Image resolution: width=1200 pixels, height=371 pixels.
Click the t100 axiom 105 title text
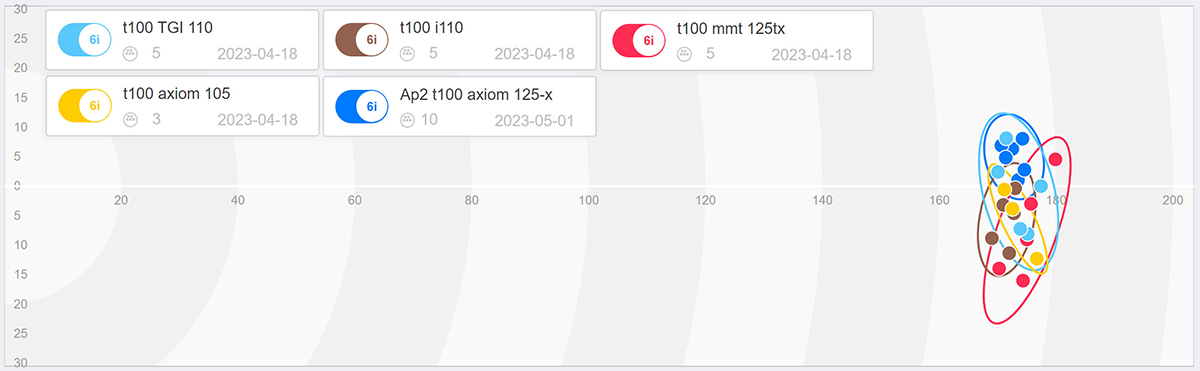tap(176, 94)
